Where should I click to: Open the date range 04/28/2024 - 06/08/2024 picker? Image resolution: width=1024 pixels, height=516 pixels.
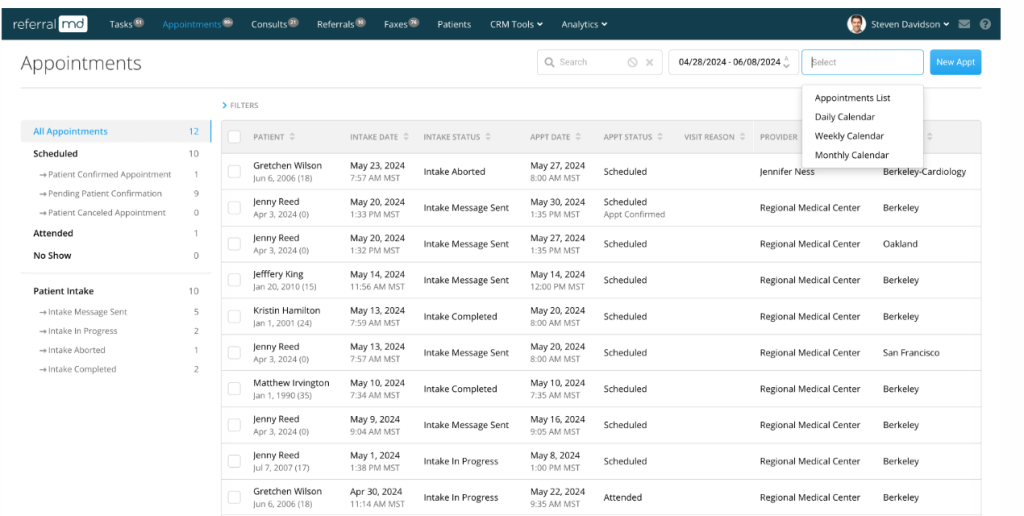click(x=733, y=62)
